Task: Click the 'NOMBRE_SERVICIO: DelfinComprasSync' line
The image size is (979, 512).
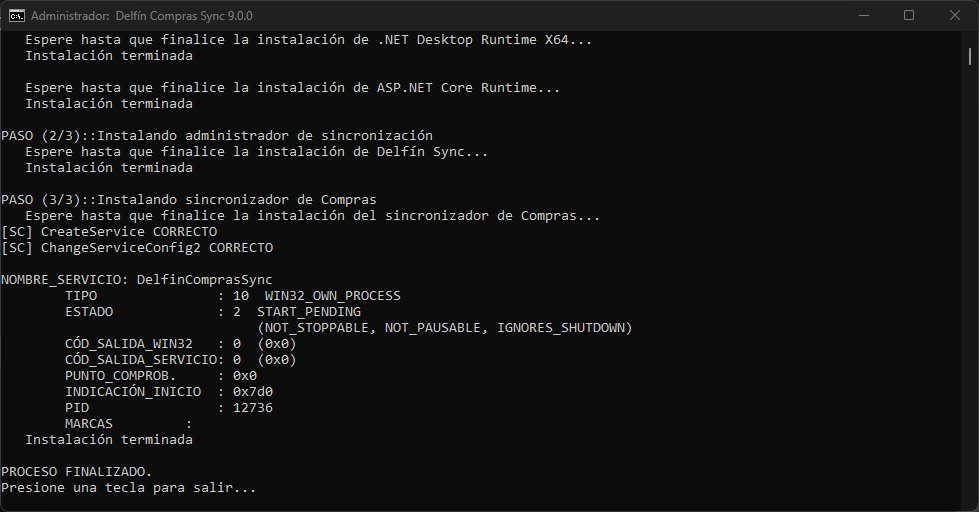Action: (136, 279)
